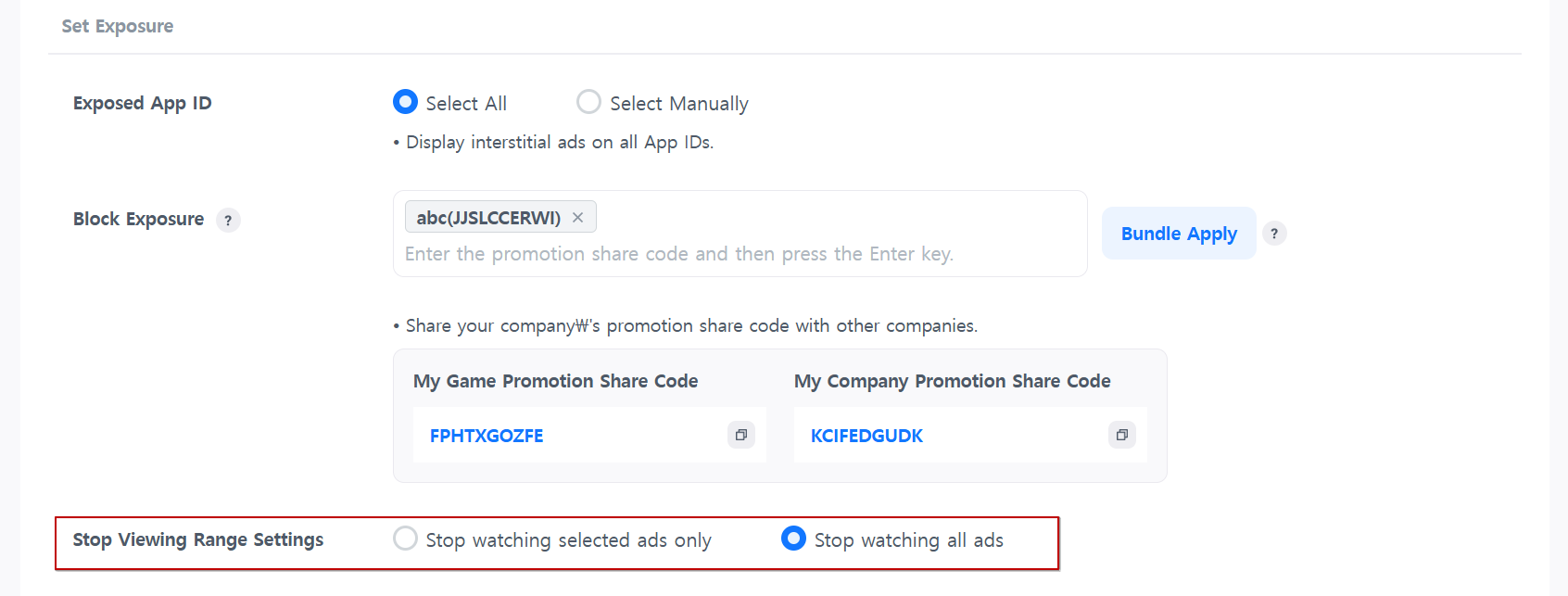Click the Set Exposure section heading

(118, 26)
